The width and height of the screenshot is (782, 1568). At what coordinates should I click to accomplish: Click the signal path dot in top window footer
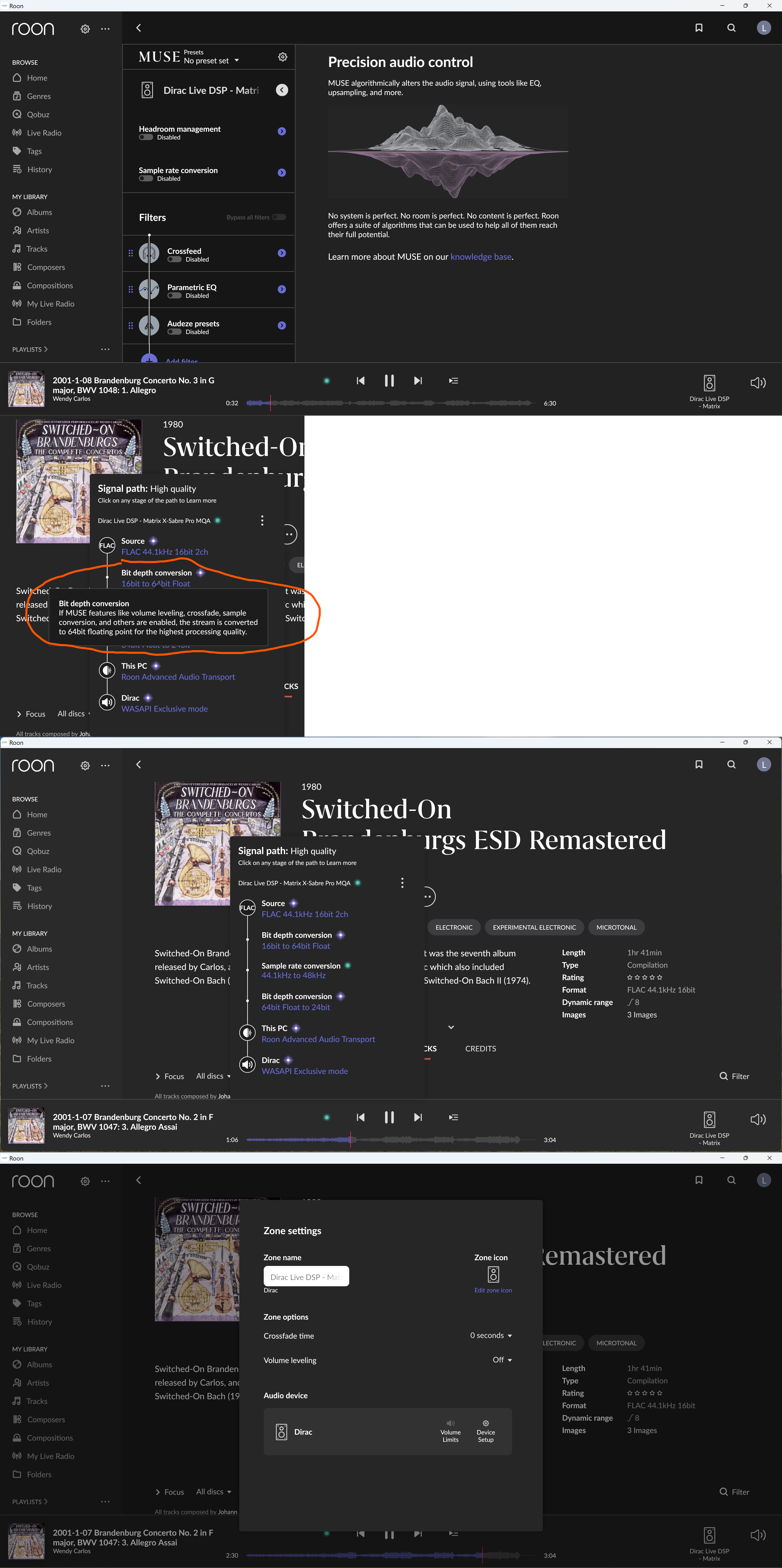pos(326,381)
